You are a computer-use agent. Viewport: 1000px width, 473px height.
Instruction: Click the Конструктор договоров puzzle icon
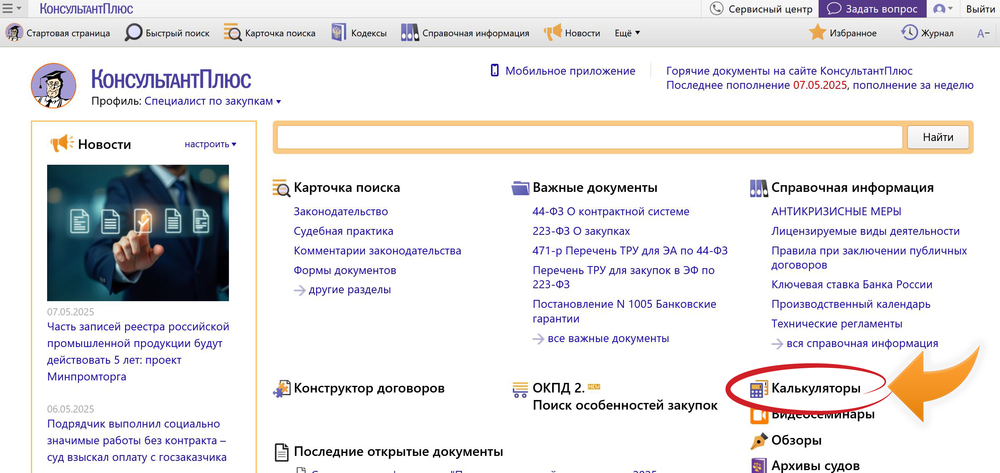(x=281, y=389)
